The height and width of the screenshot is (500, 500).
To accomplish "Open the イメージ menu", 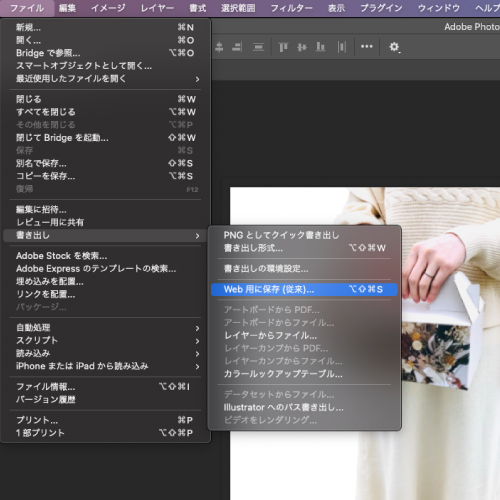I will [108, 8].
